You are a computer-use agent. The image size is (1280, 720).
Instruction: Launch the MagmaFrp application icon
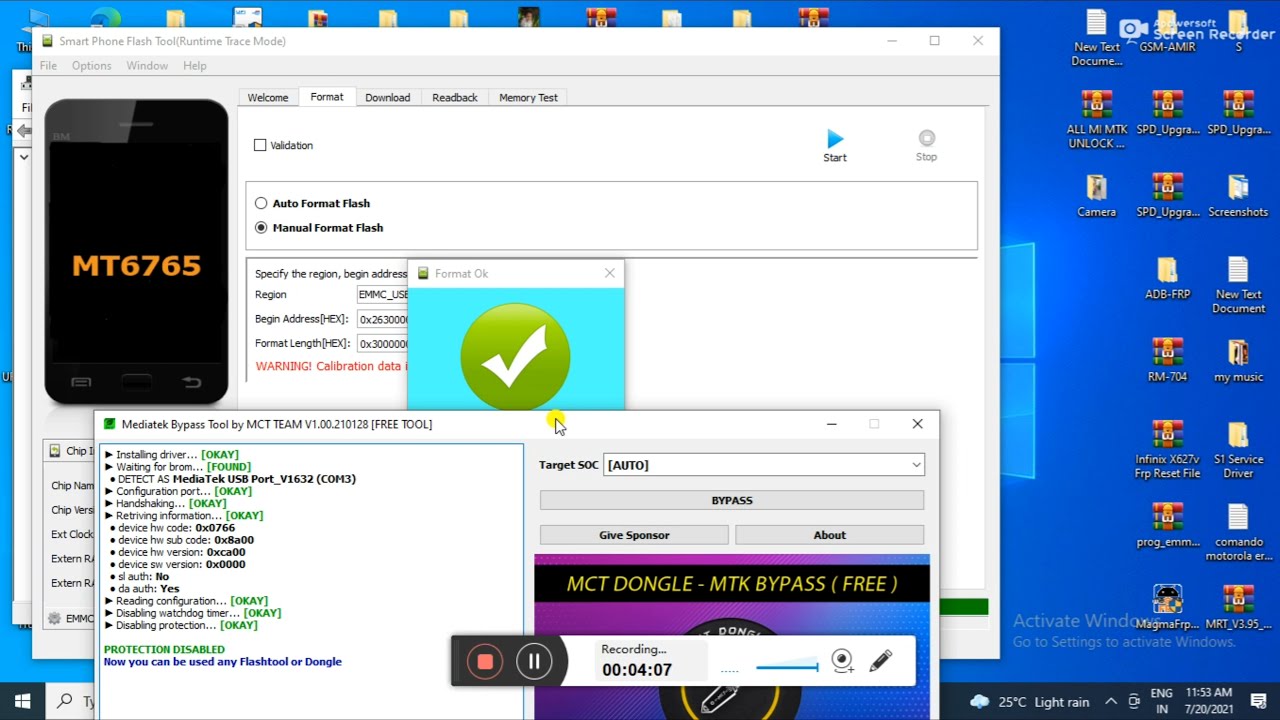pyautogui.click(x=1167, y=608)
